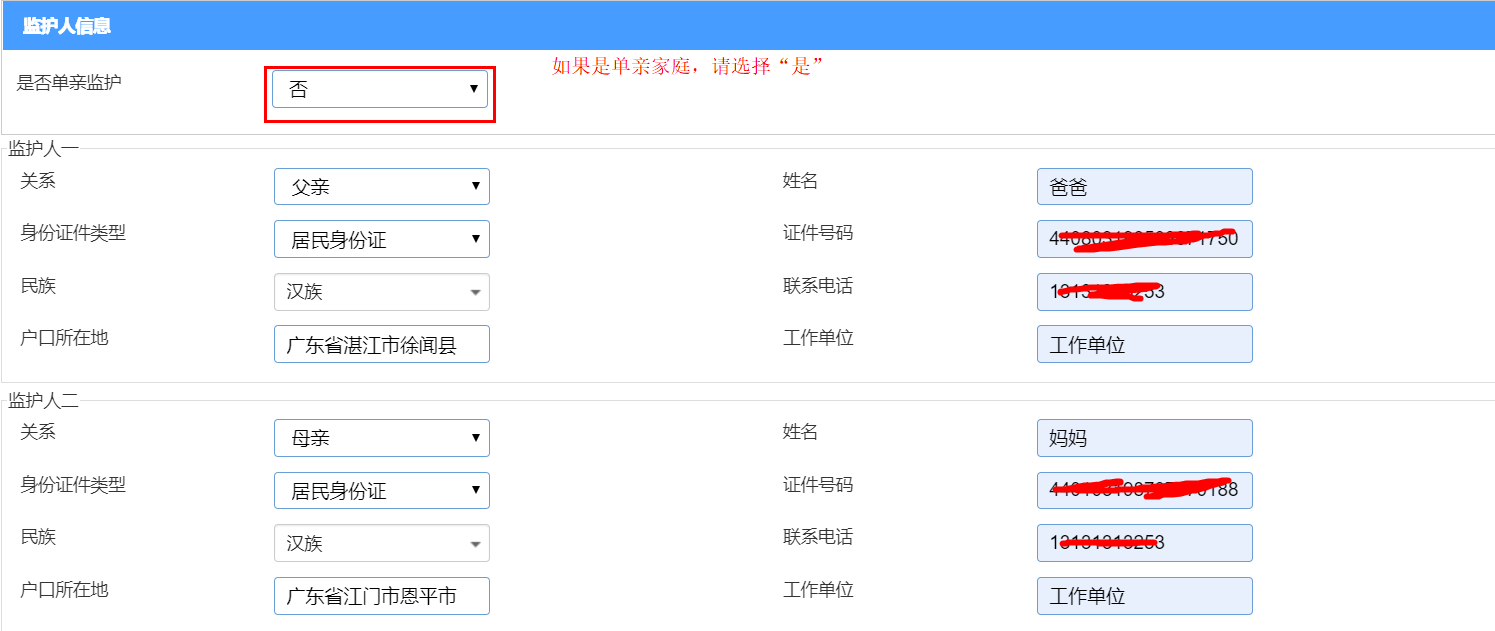The height and width of the screenshot is (631, 1495).
Task: Click the 姓名 field containing 妈妈
Action: pos(1144,438)
